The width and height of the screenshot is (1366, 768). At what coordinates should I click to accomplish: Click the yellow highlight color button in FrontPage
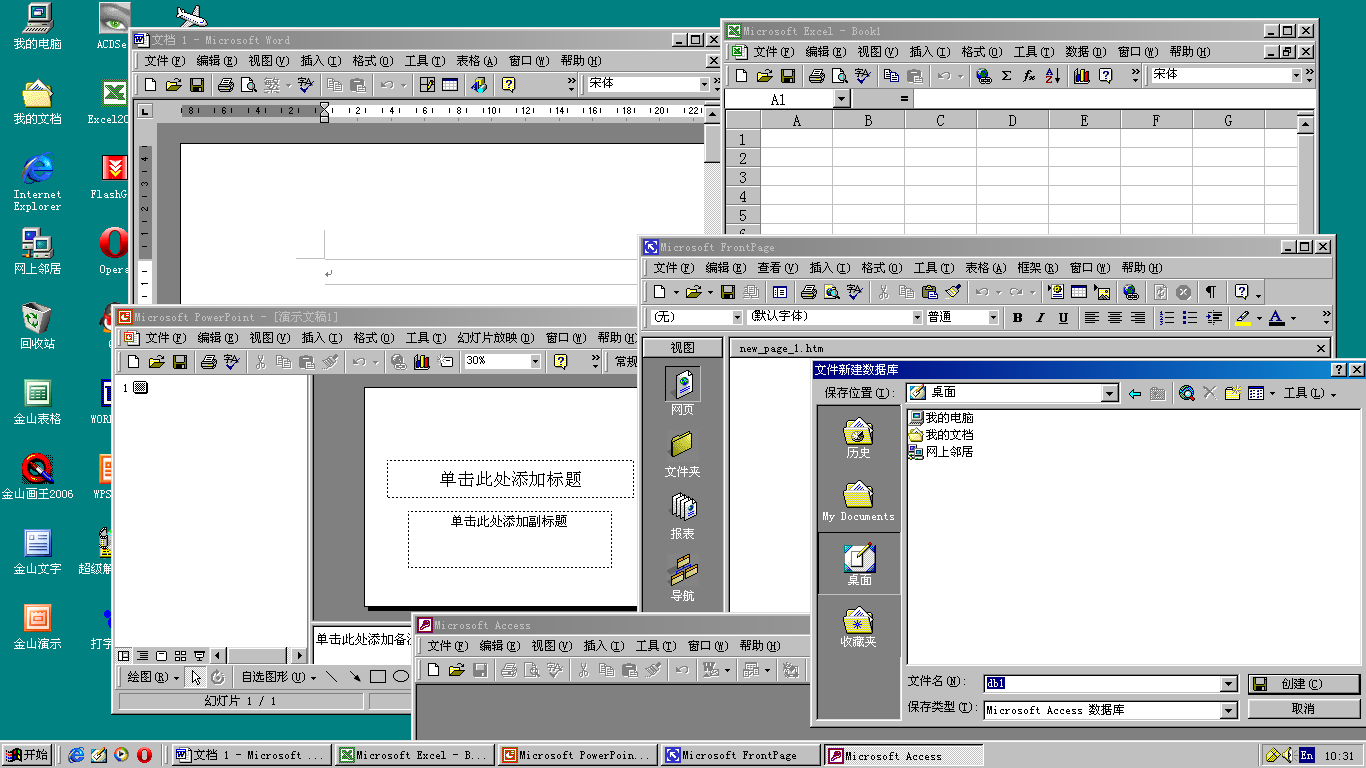coord(1243,318)
